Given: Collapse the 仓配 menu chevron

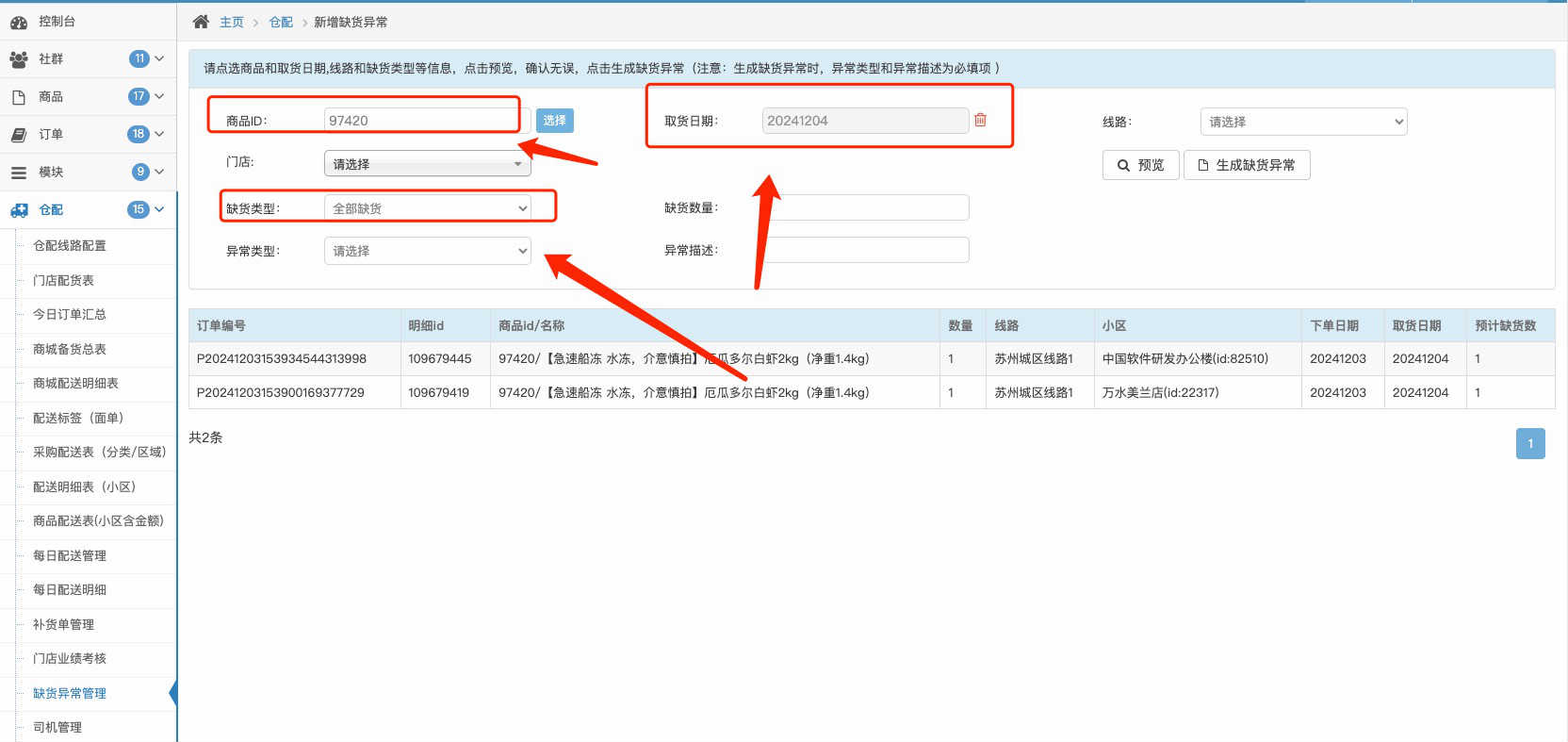Looking at the screenshot, I should [159, 209].
